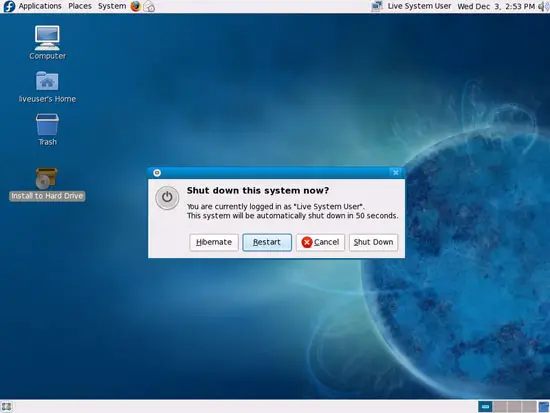550x413 pixels.
Task: Click the Restart button
Action: click(x=267, y=242)
